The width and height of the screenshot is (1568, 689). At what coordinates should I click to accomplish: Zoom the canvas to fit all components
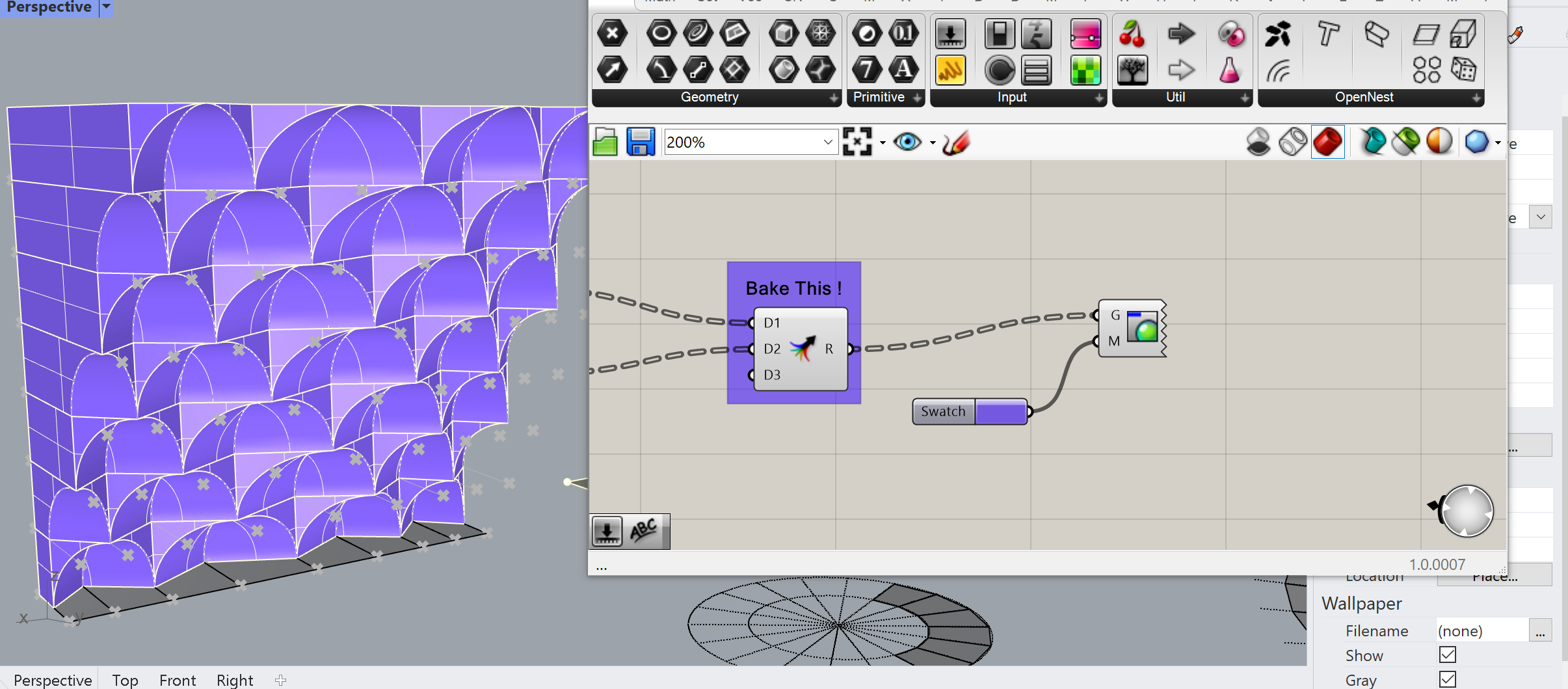(858, 141)
